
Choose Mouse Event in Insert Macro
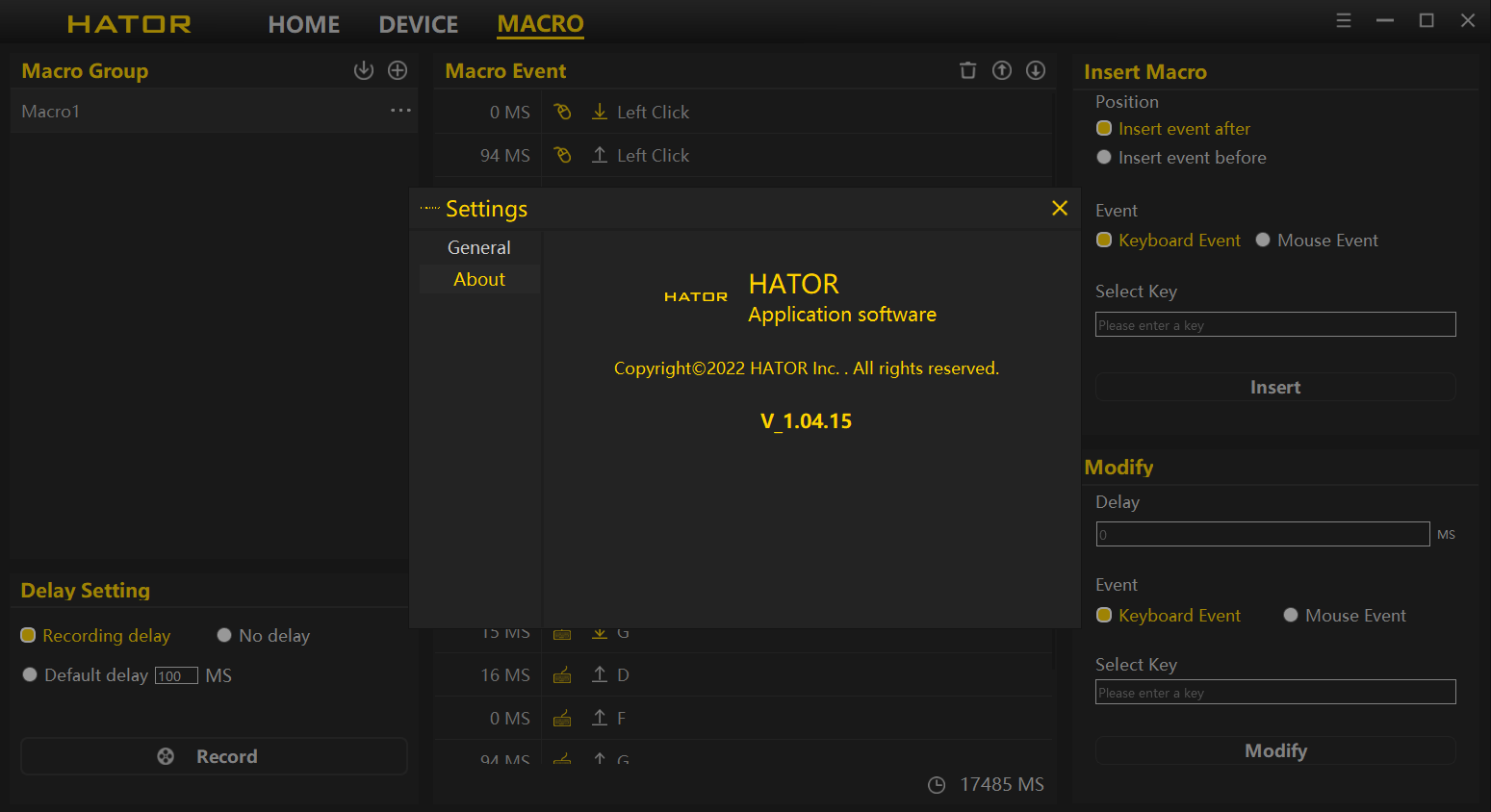click(1317, 241)
